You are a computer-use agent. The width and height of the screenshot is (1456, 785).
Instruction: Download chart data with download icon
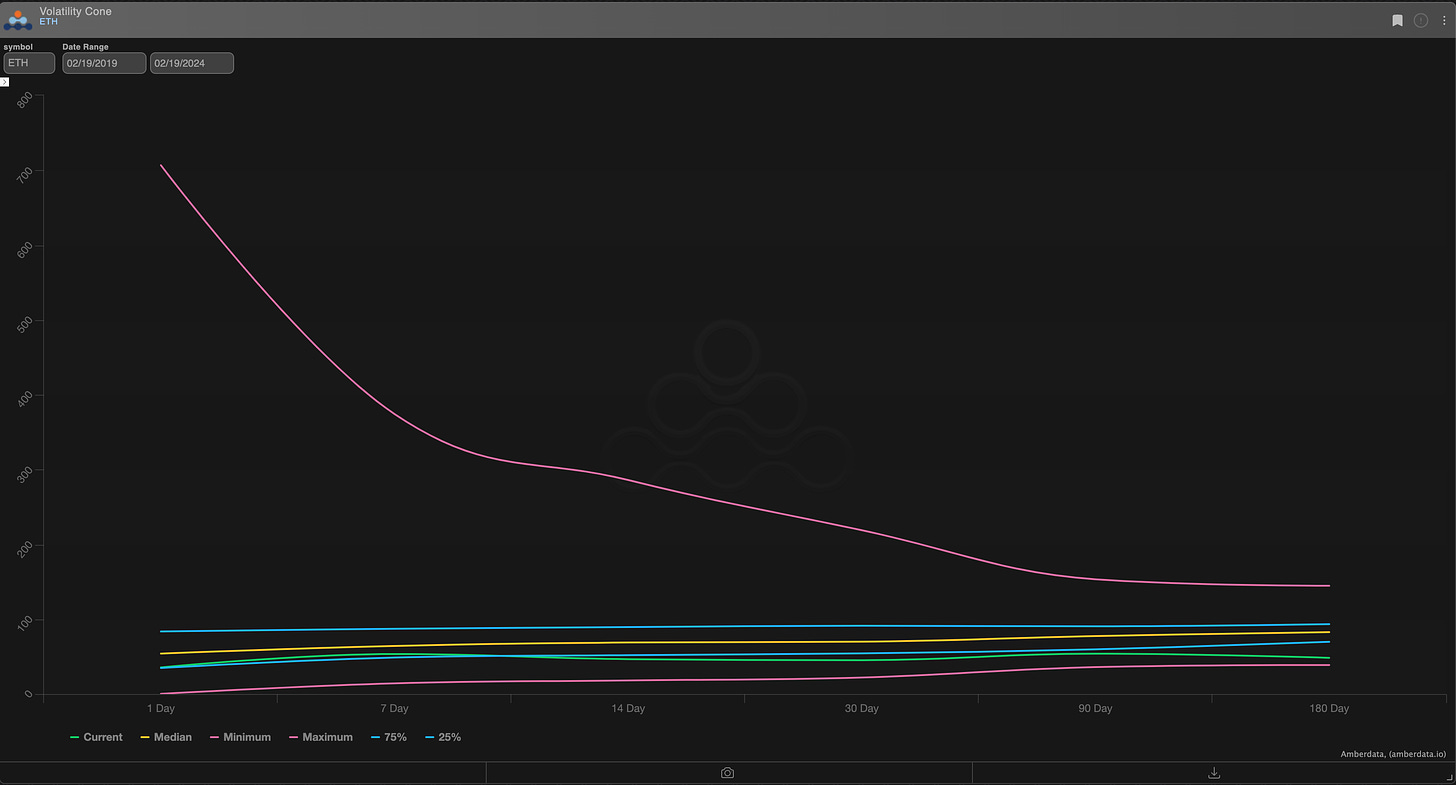click(1214, 773)
